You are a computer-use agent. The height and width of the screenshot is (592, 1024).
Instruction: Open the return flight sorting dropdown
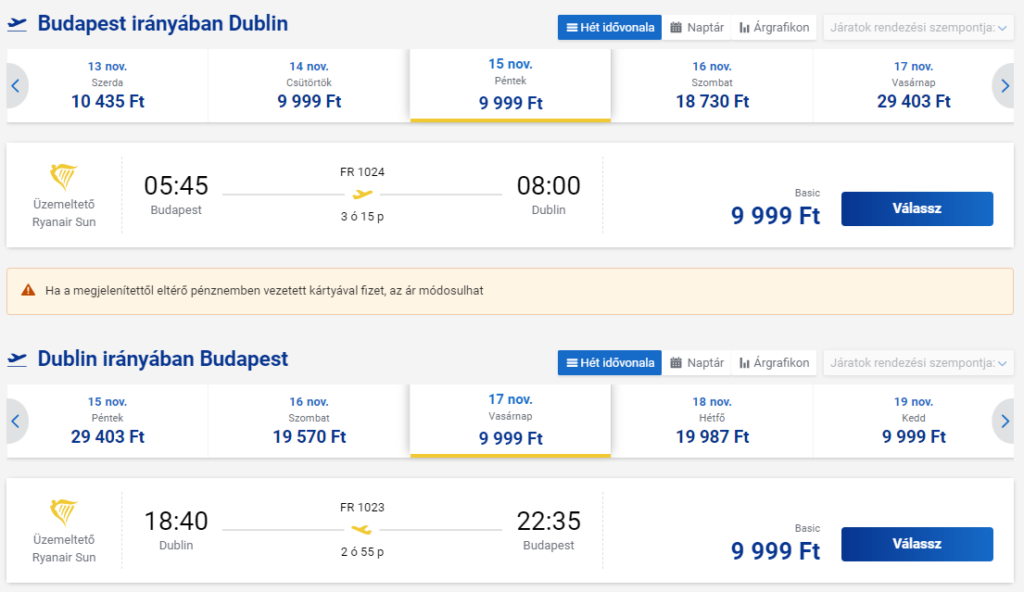918,362
